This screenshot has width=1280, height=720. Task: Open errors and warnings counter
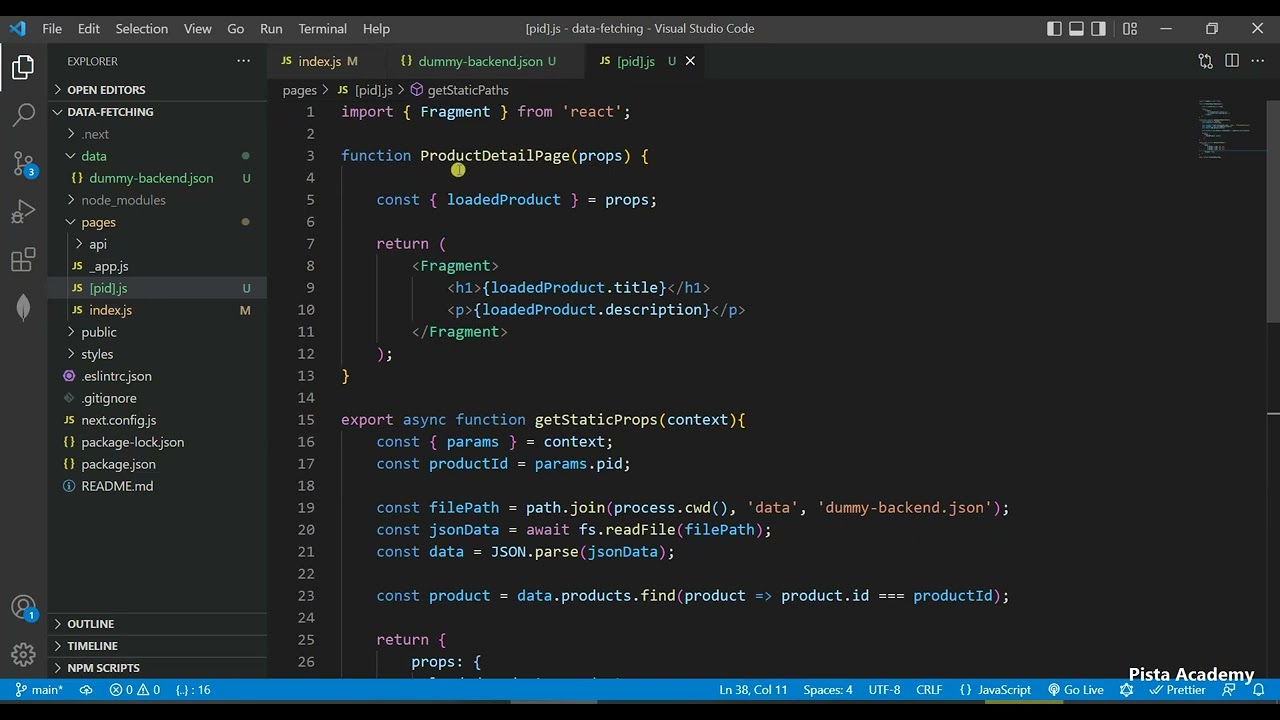(134, 690)
